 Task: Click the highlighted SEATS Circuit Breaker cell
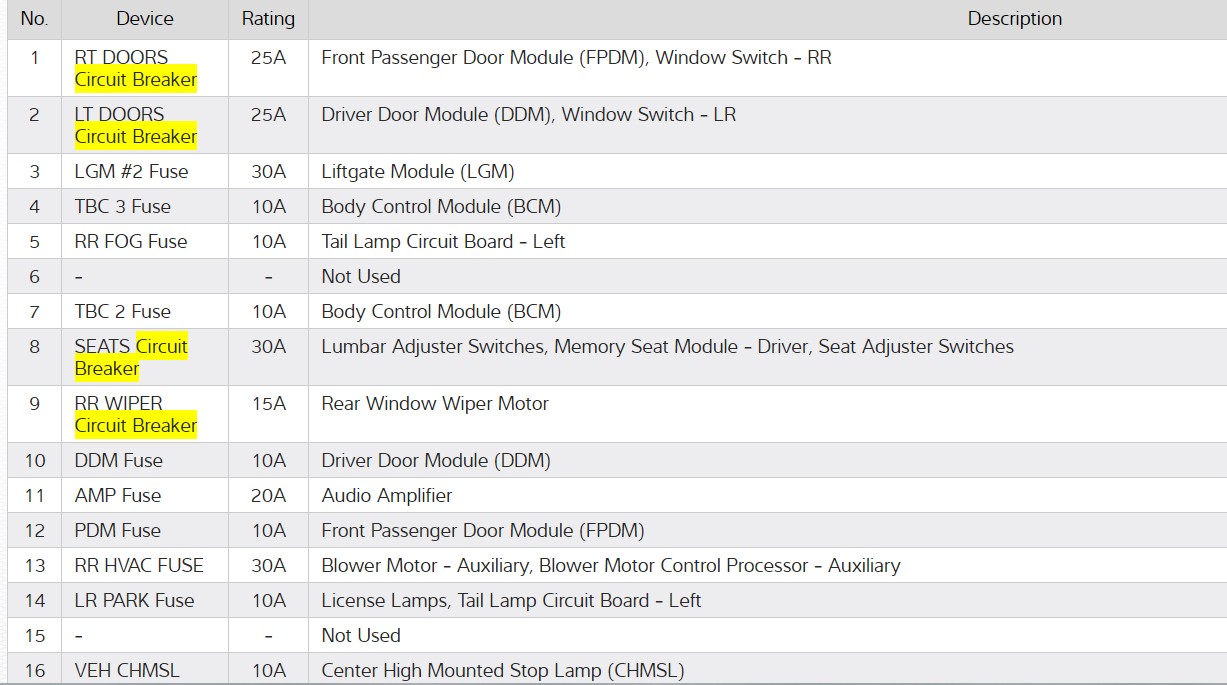pos(131,357)
